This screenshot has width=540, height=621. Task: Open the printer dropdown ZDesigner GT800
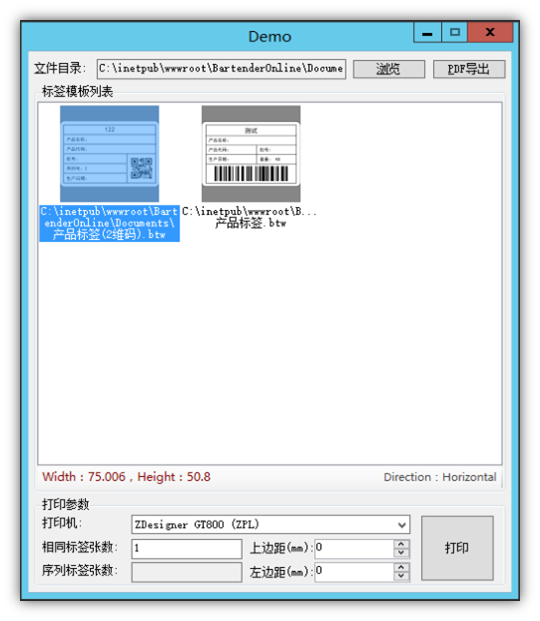270,524
